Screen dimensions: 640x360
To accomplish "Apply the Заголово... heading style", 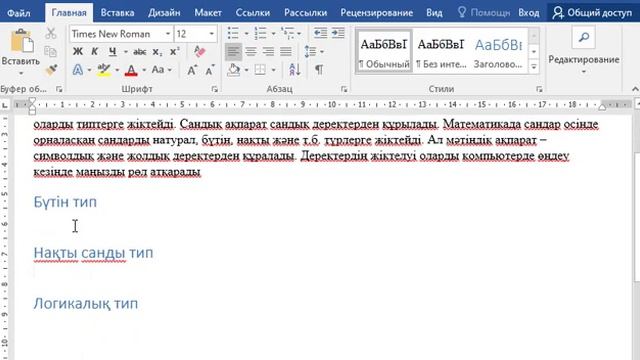I will 498,51.
